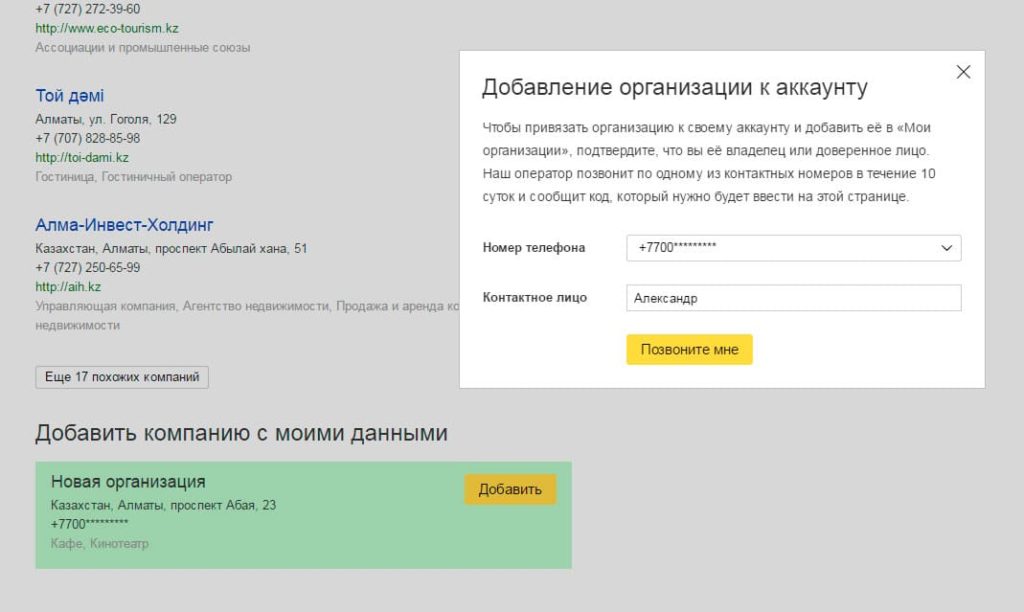Click the Кафе, Кинотеатр category text
This screenshot has height=612, width=1024.
(x=100, y=543)
